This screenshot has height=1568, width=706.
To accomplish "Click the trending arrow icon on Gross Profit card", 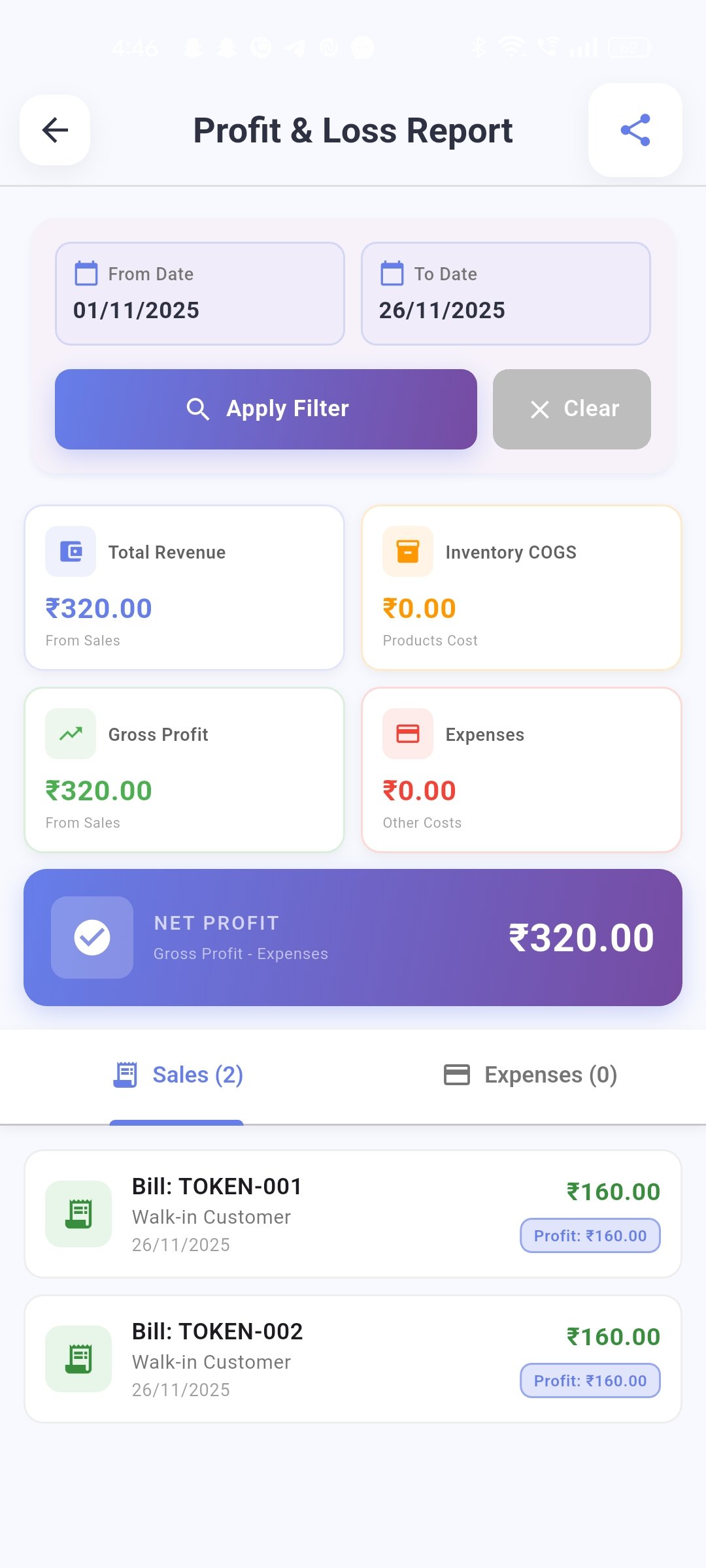I will 70,734.
